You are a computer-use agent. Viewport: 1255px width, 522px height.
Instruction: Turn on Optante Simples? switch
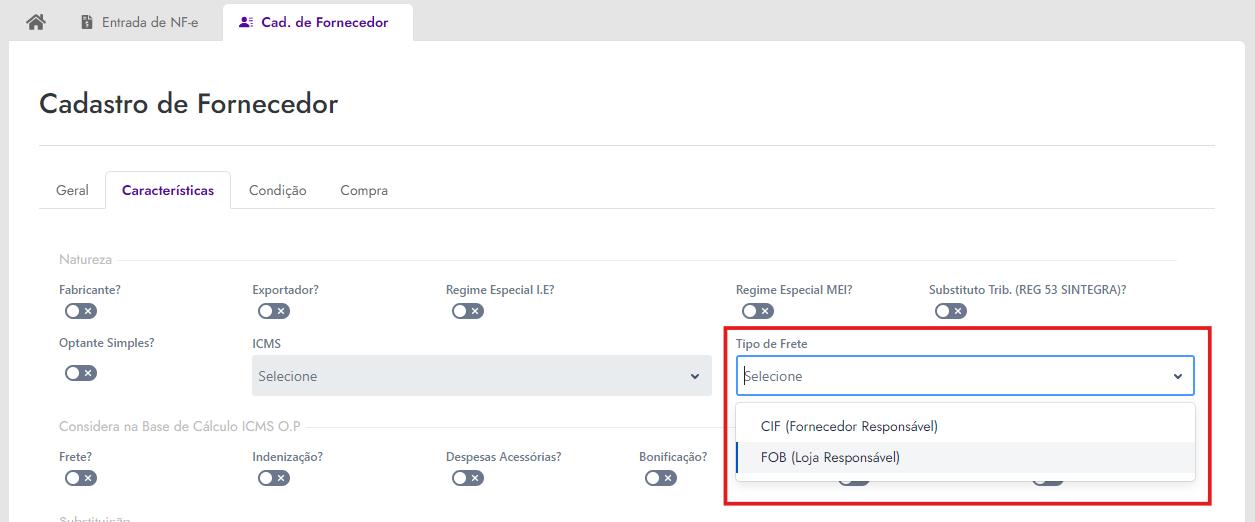point(81,373)
